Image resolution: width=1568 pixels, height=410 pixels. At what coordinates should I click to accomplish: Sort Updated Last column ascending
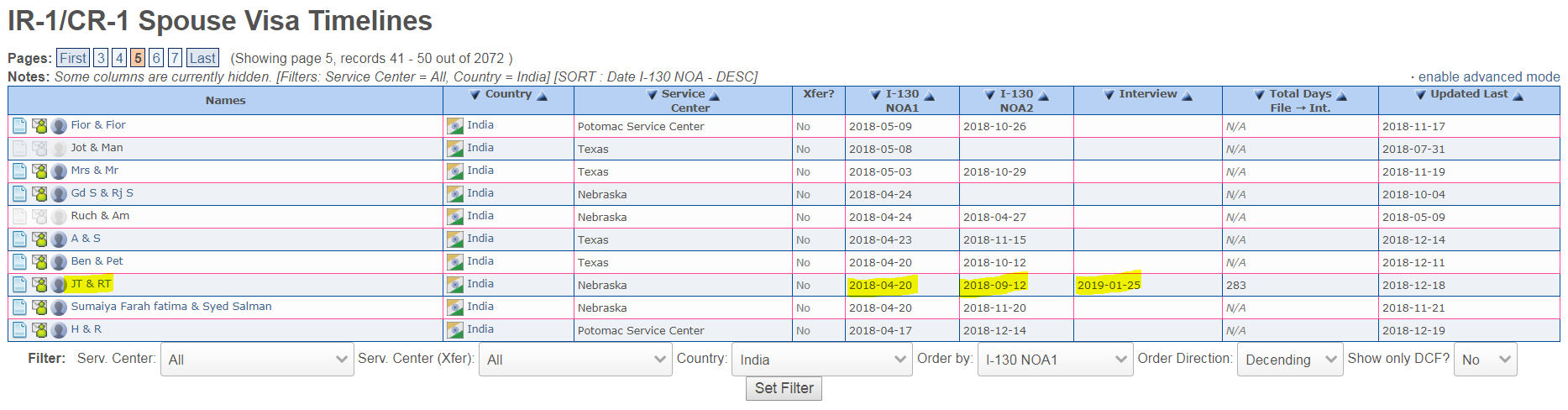click(1518, 96)
